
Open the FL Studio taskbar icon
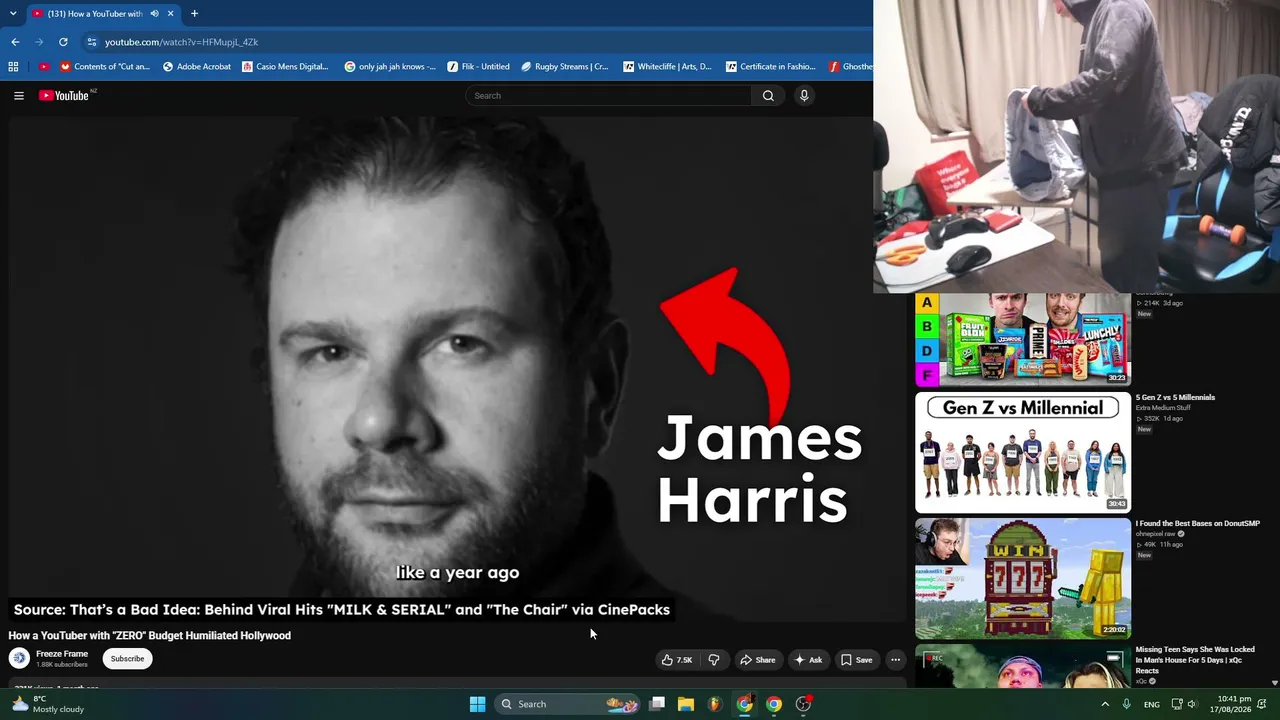pos(714,704)
